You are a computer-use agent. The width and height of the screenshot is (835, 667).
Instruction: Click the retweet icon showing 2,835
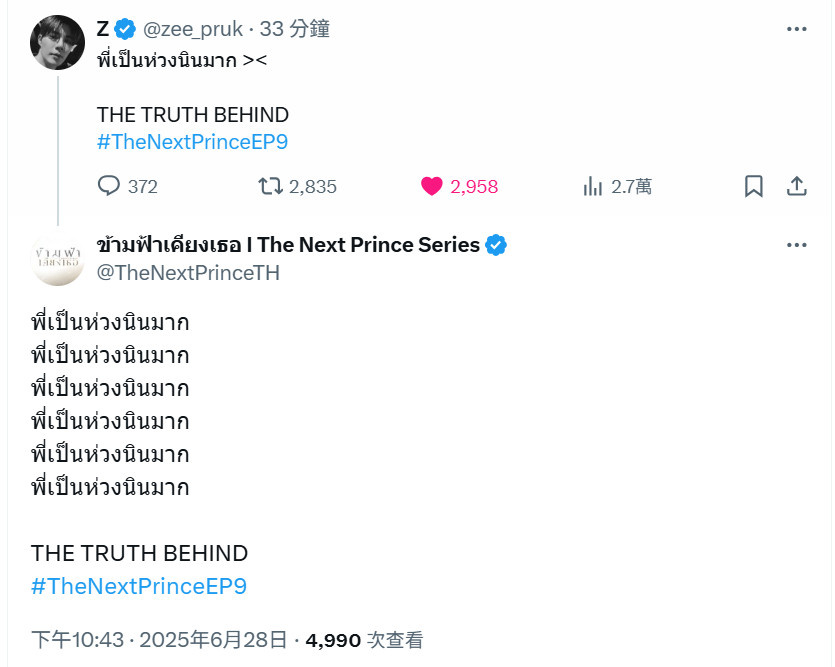(x=270, y=186)
